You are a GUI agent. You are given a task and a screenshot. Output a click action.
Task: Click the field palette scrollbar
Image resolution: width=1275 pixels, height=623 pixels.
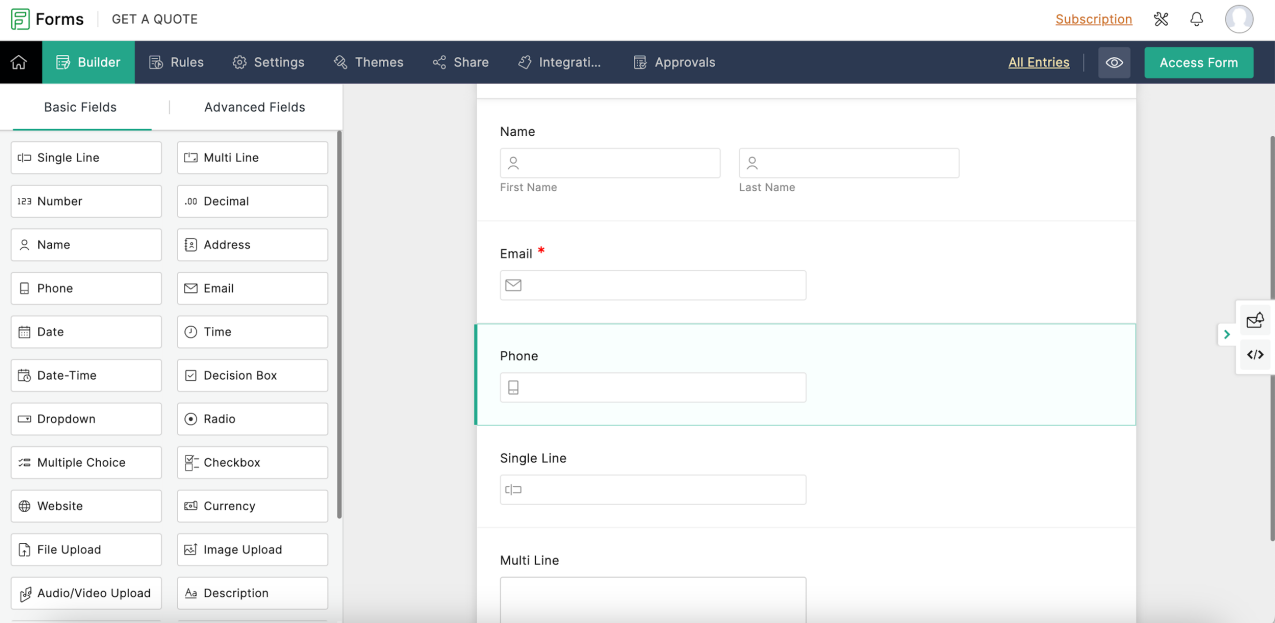[339, 325]
